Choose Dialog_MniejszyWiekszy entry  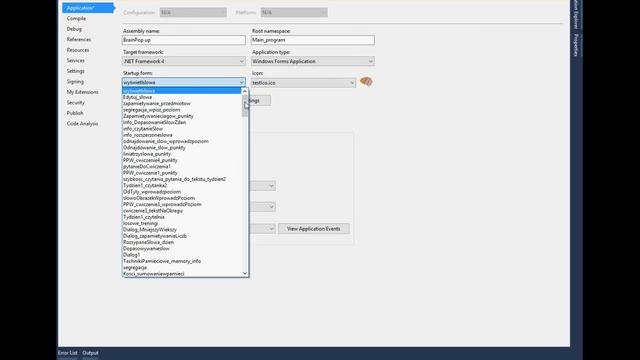point(182,229)
